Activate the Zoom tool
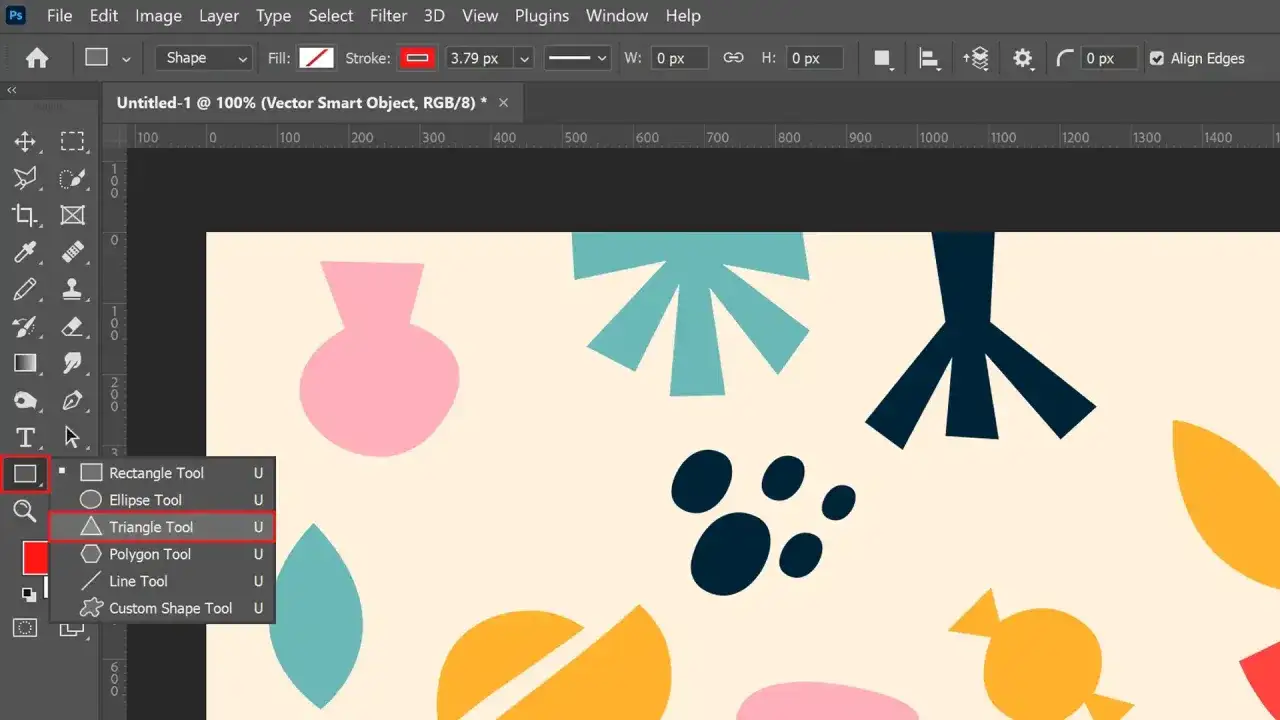This screenshot has height=720, width=1280. (x=25, y=511)
